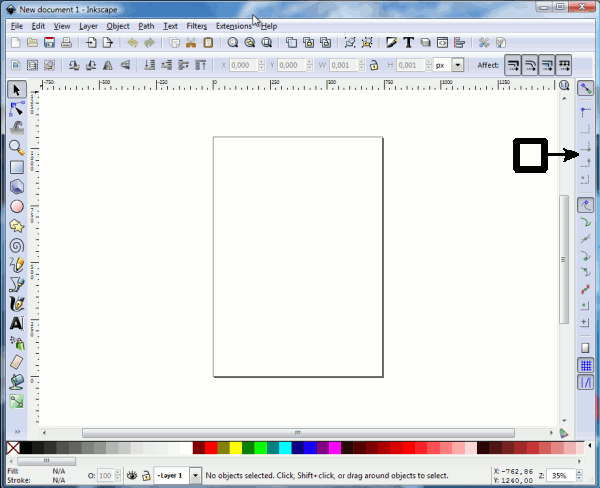Select the Node edit tool

17,109
